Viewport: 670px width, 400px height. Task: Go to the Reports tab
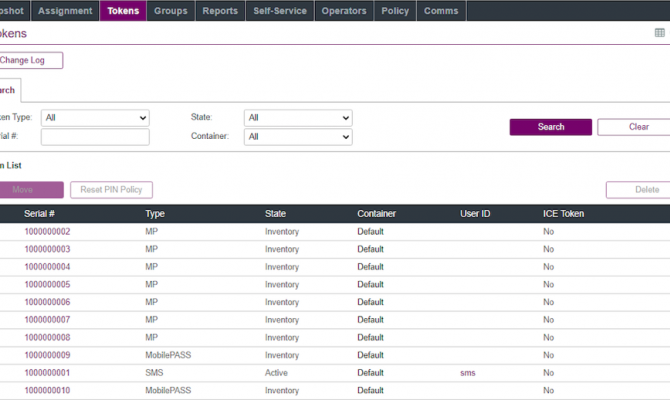[220, 11]
